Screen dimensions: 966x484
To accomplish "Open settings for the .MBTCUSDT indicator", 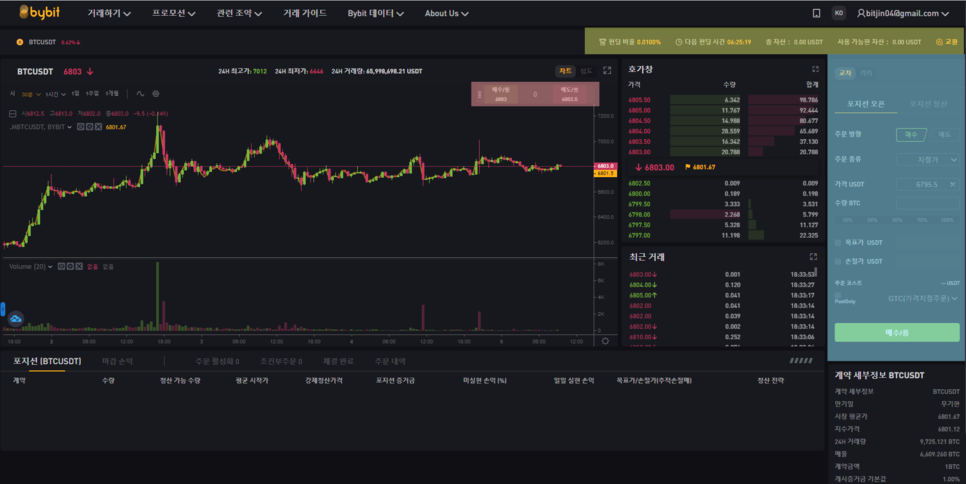I will (x=89, y=127).
